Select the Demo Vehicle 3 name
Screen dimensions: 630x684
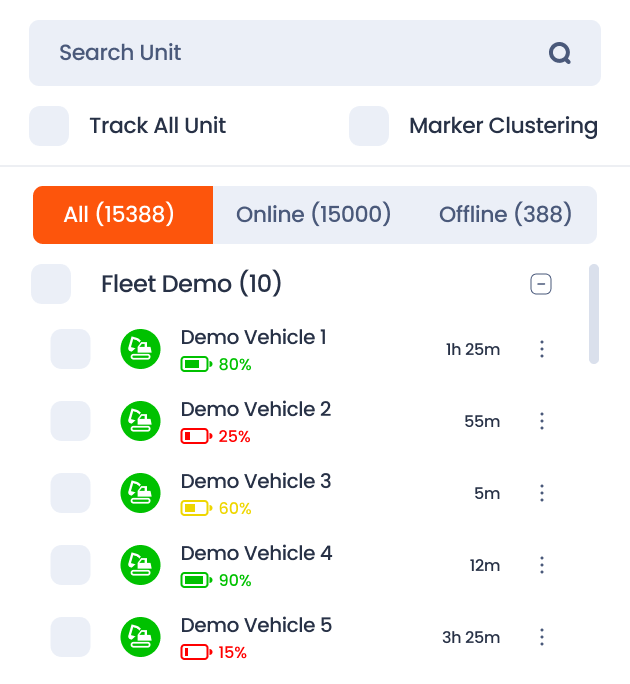coord(256,481)
